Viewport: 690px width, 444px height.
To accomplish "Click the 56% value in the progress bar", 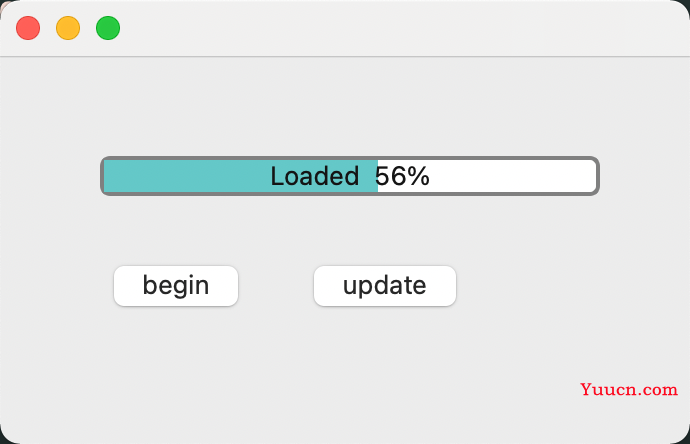I will [402, 176].
